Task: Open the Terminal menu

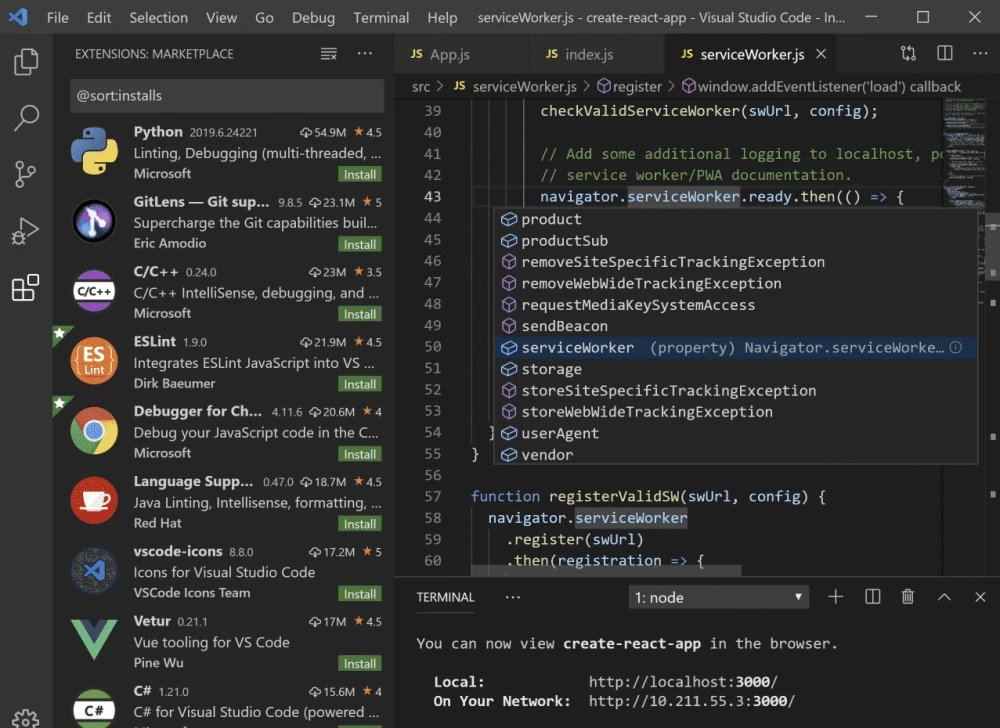Action: click(381, 18)
